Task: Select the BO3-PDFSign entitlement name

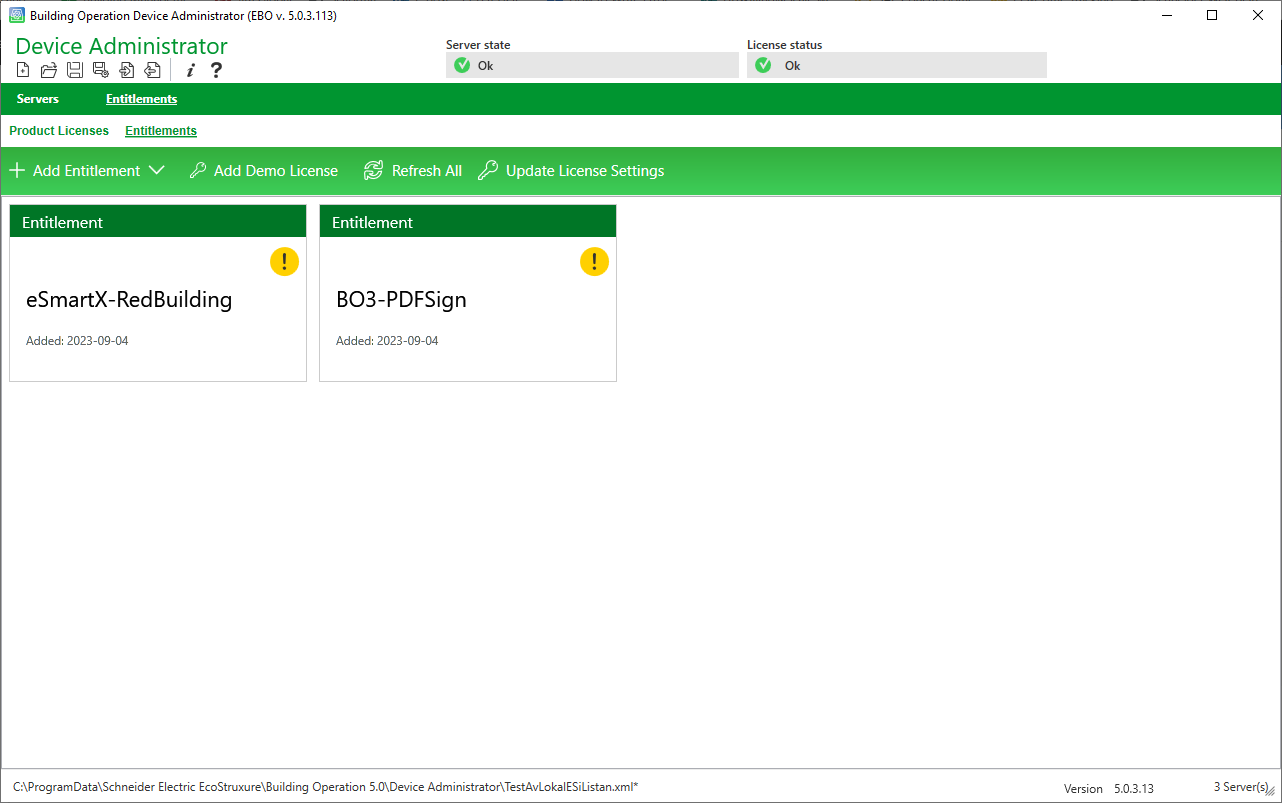Action: [x=401, y=299]
